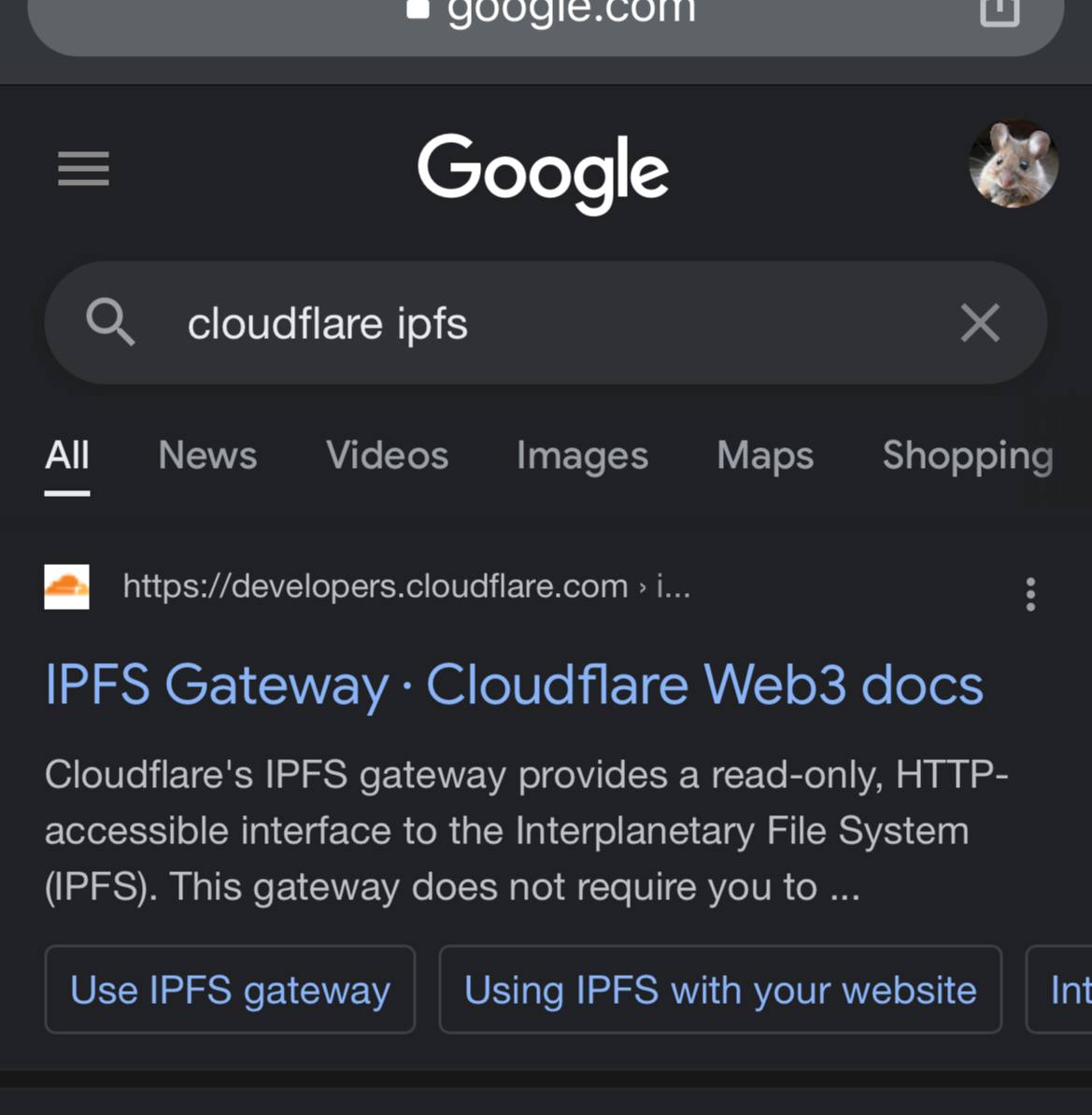Click the Google logo

click(x=543, y=173)
